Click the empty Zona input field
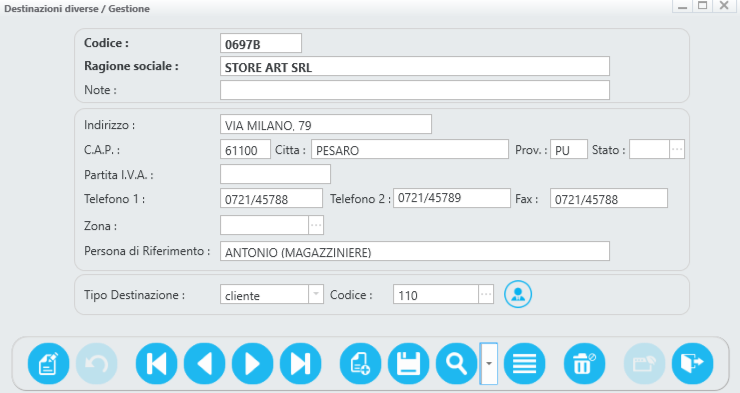740x393 pixels. [x=264, y=225]
